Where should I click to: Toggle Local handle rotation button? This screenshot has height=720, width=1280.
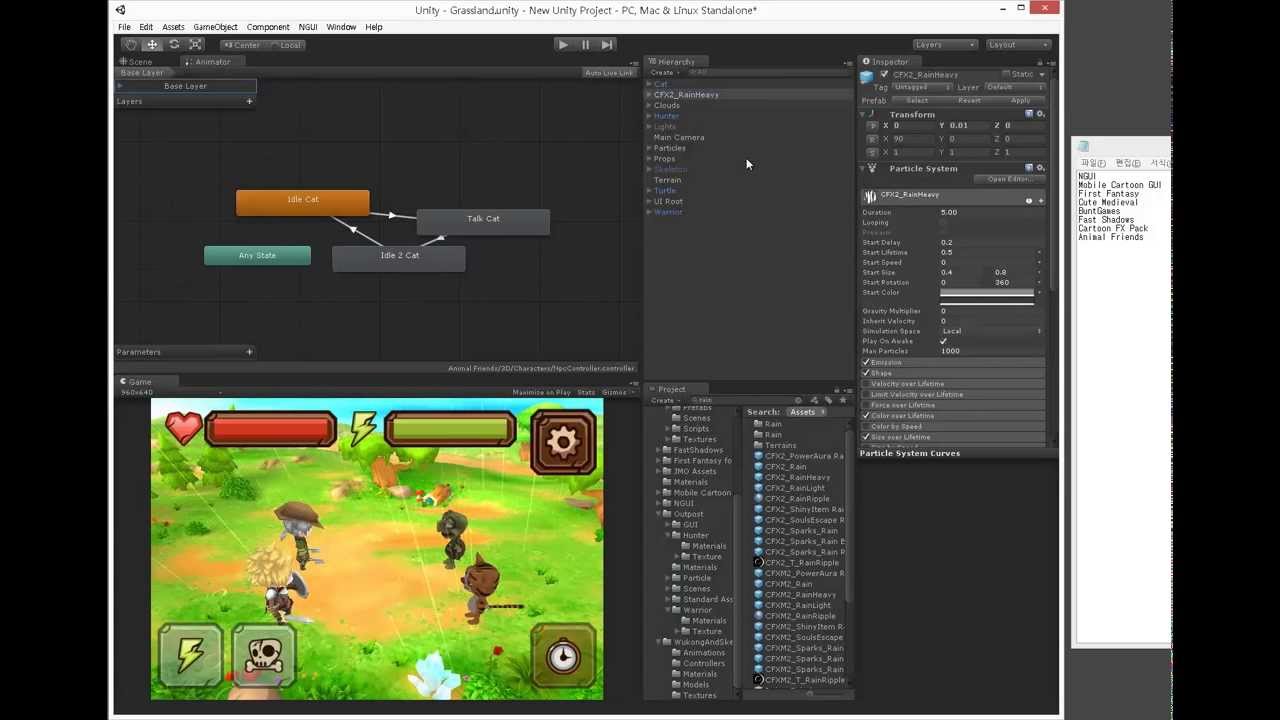[x=286, y=45]
